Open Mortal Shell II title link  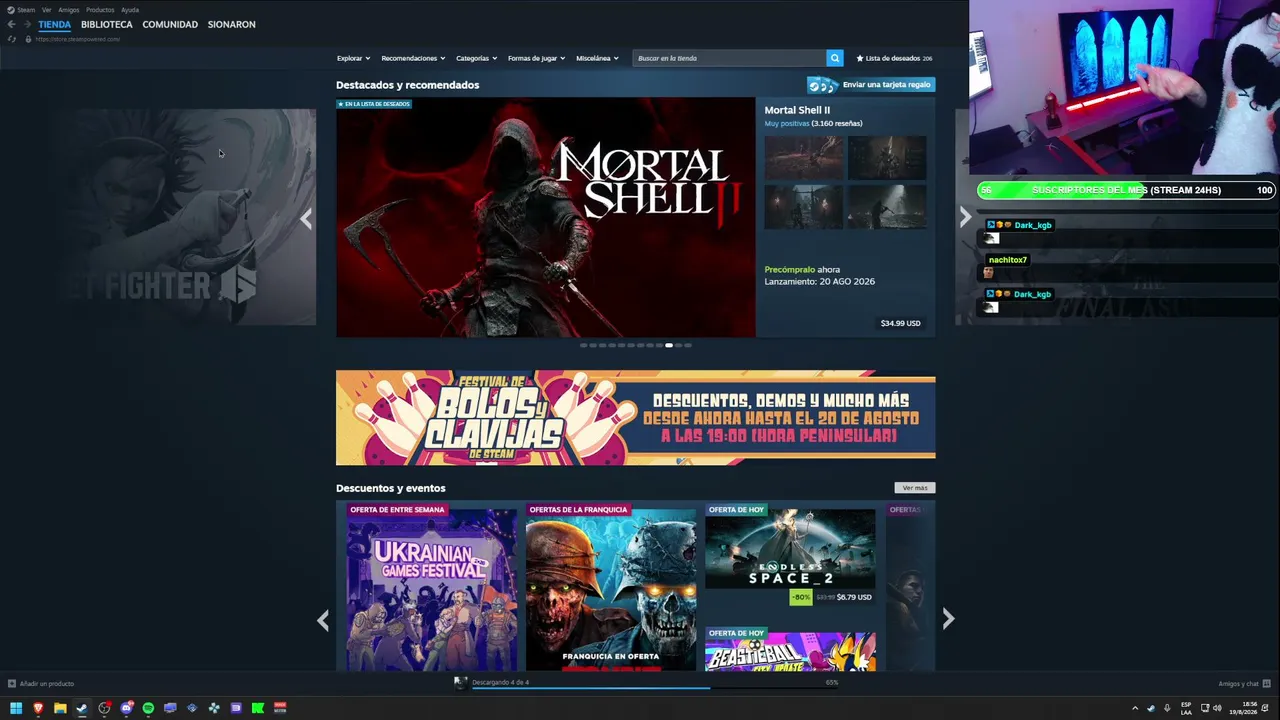[x=797, y=110]
